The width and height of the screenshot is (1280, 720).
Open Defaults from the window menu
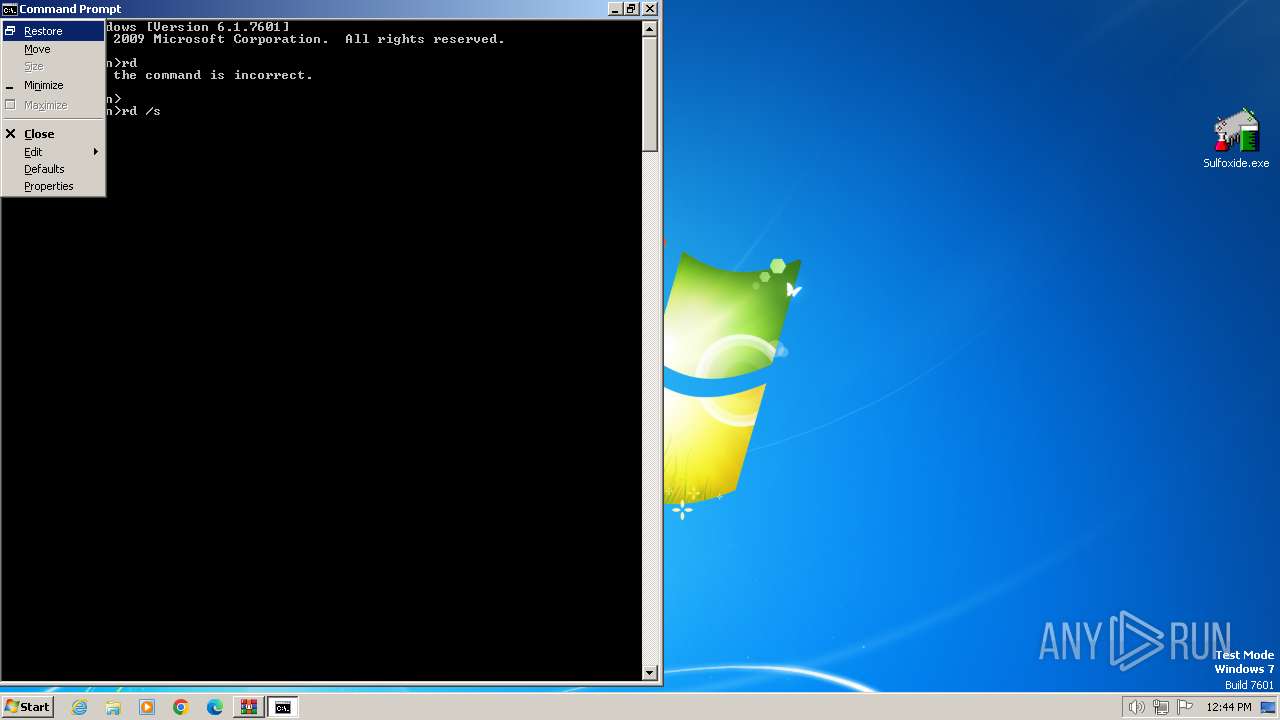point(53,169)
